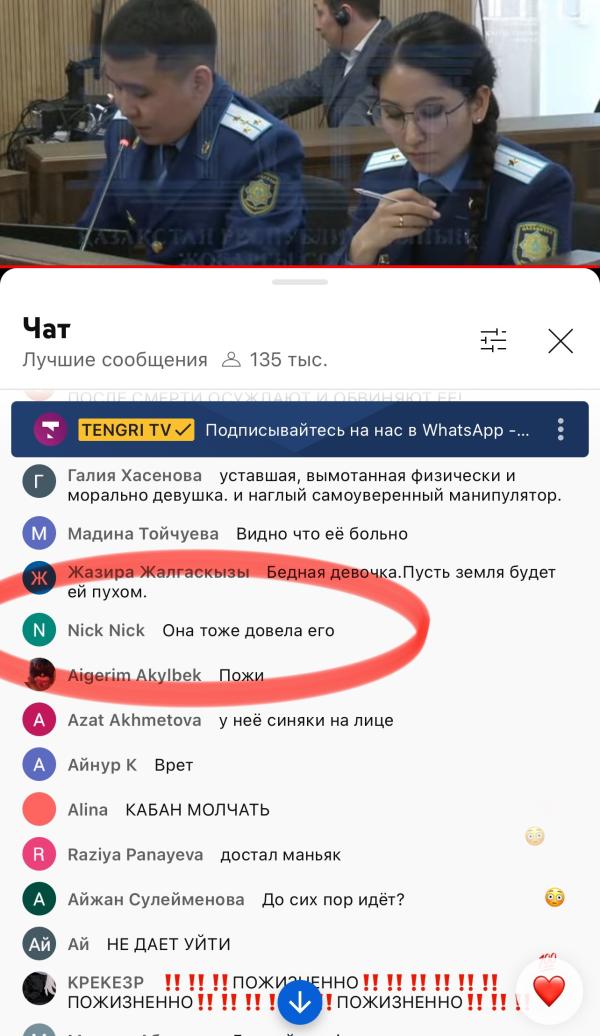The width and height of the screenshot is (600, 1036).
Task: Tap the livestream video area
Action: point(300,132)
